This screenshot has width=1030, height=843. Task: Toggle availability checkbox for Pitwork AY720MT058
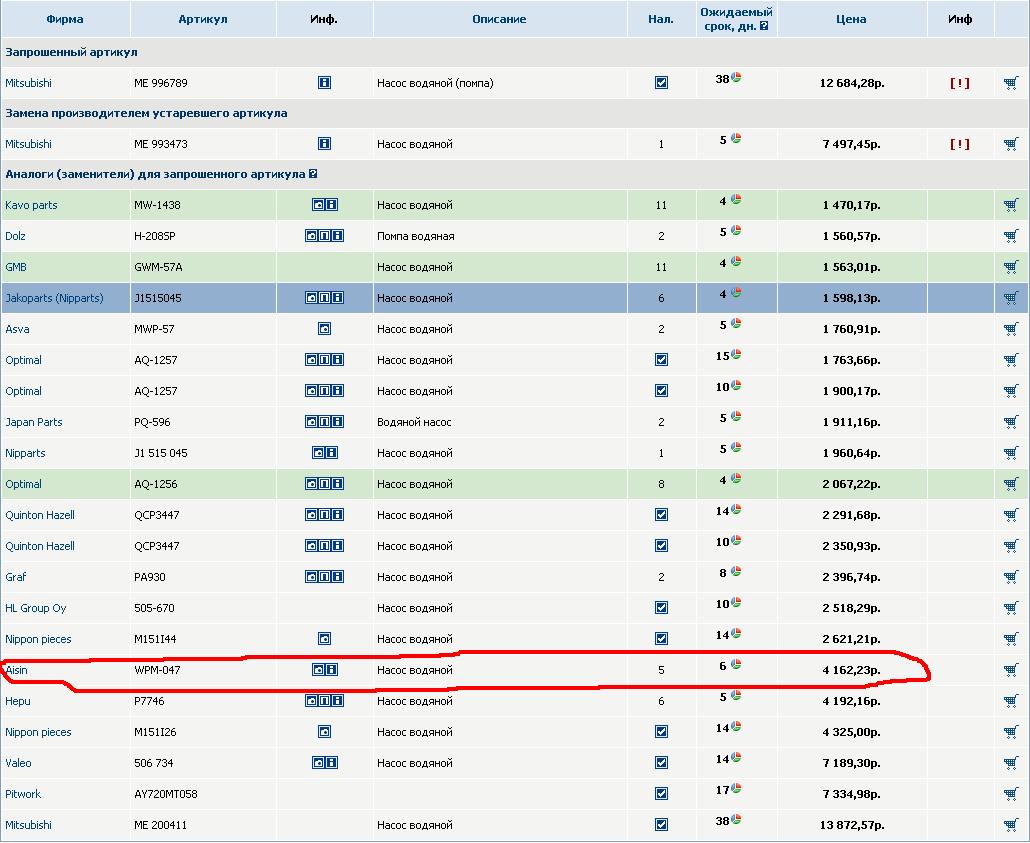pyautogui.click(x=661, y=794)
